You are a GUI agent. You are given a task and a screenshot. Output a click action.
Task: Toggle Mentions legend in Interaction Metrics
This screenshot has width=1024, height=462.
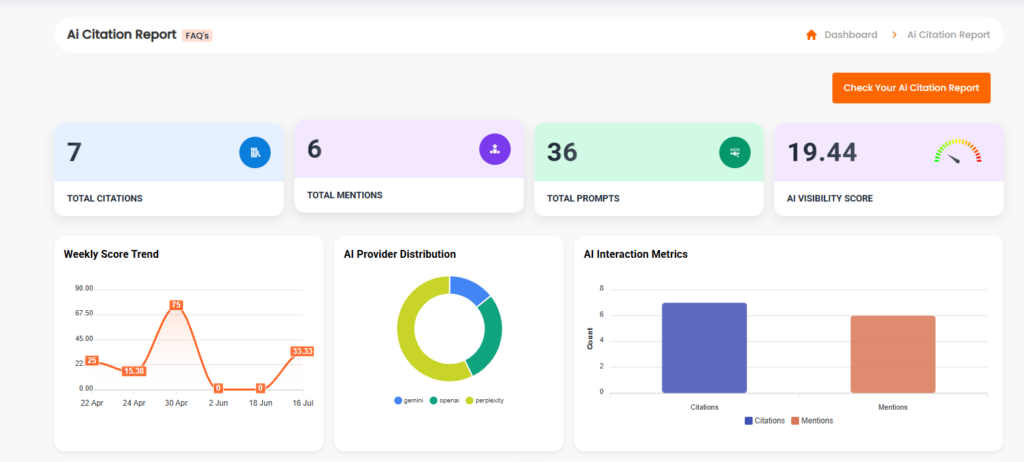(x=812, y=421)
